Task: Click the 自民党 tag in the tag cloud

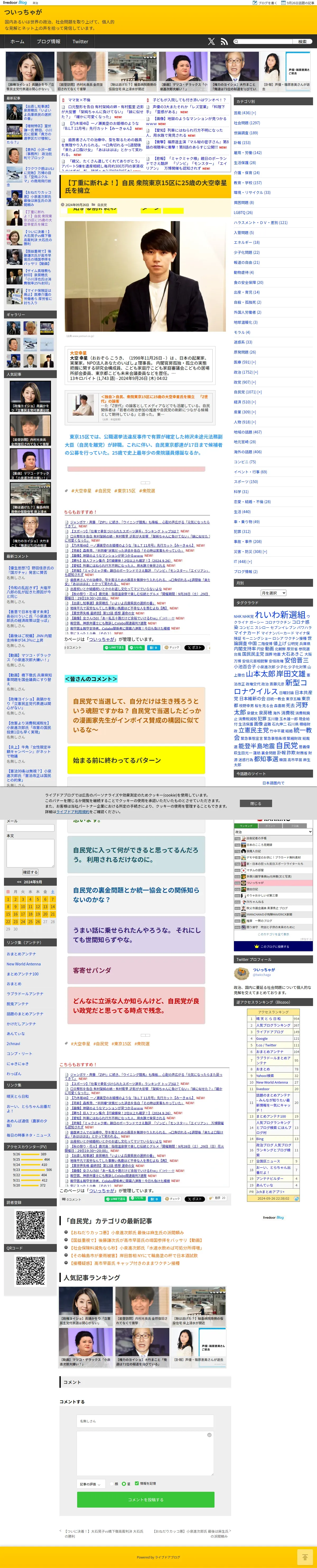Action: [287, 745]
